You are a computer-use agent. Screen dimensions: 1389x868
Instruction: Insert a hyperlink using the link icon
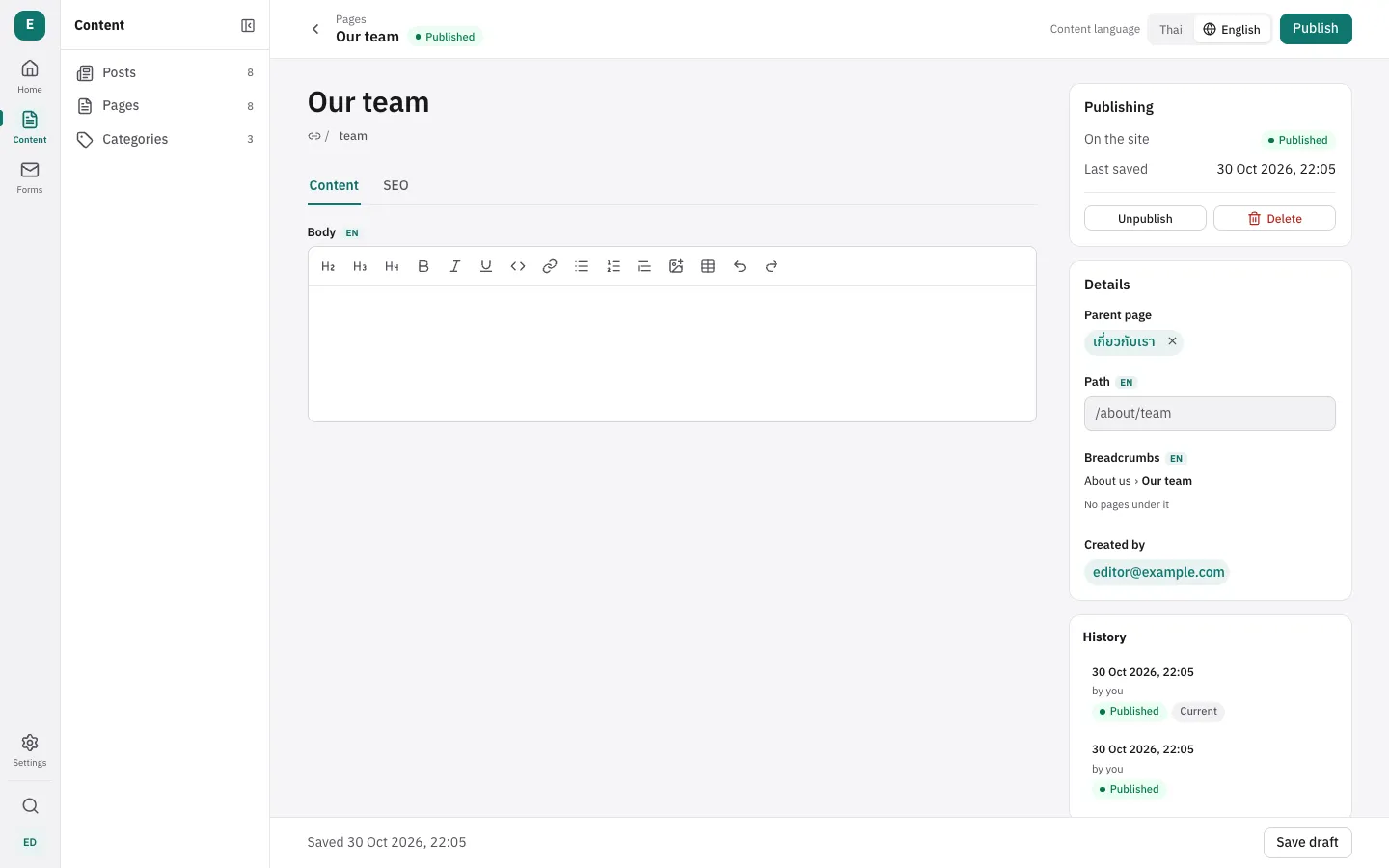[x=550, y=267]
